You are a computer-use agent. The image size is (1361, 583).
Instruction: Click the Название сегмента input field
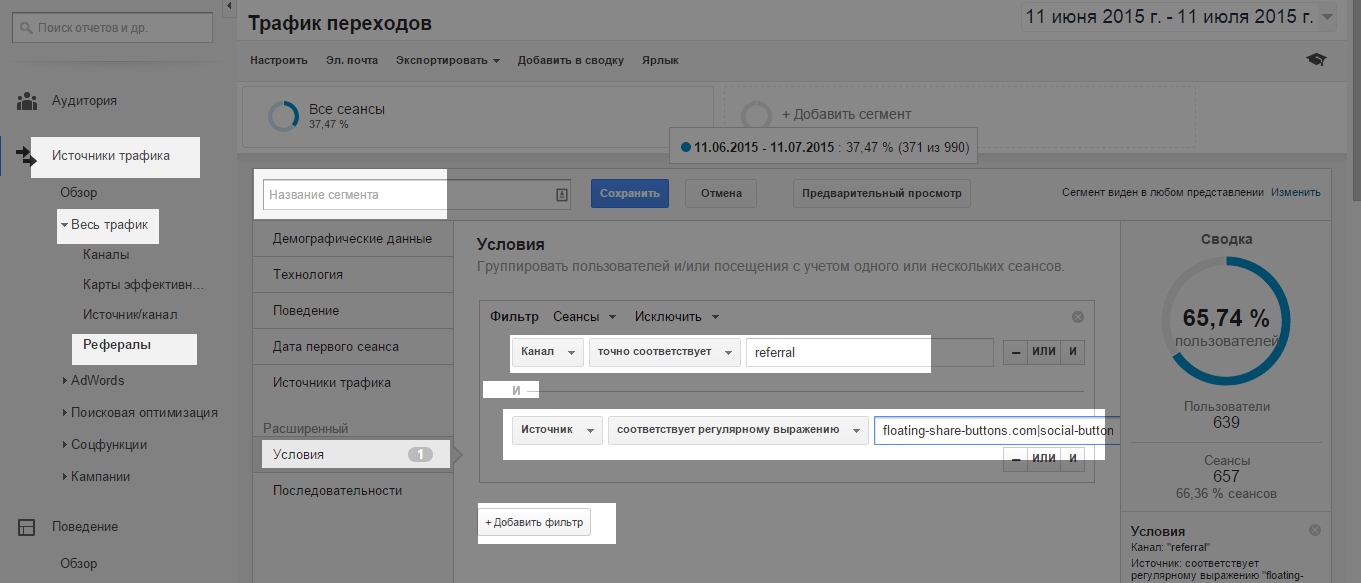tap(408, 195)
